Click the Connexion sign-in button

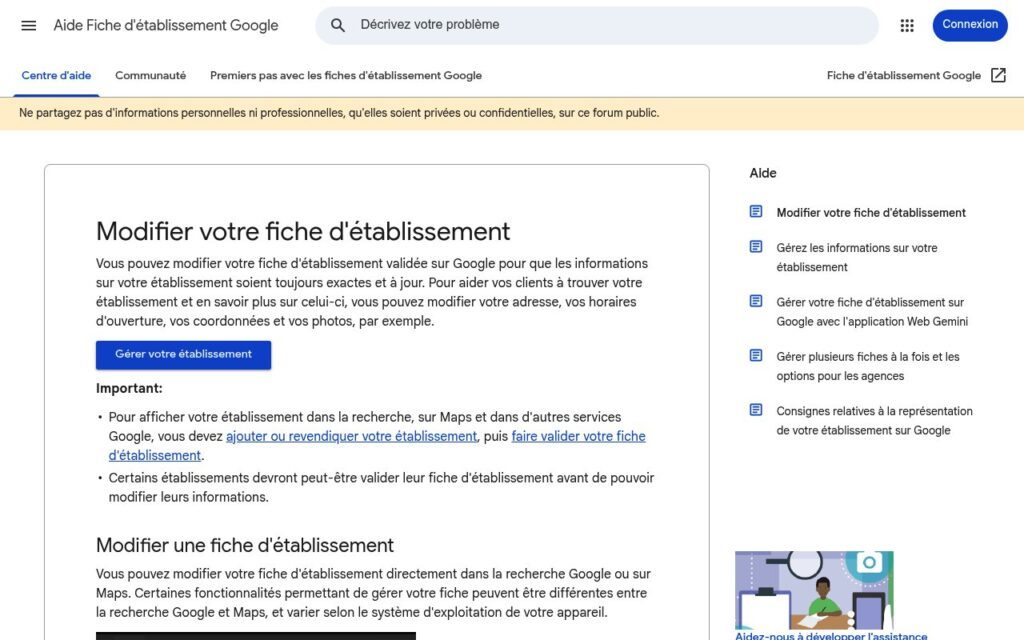970,25
